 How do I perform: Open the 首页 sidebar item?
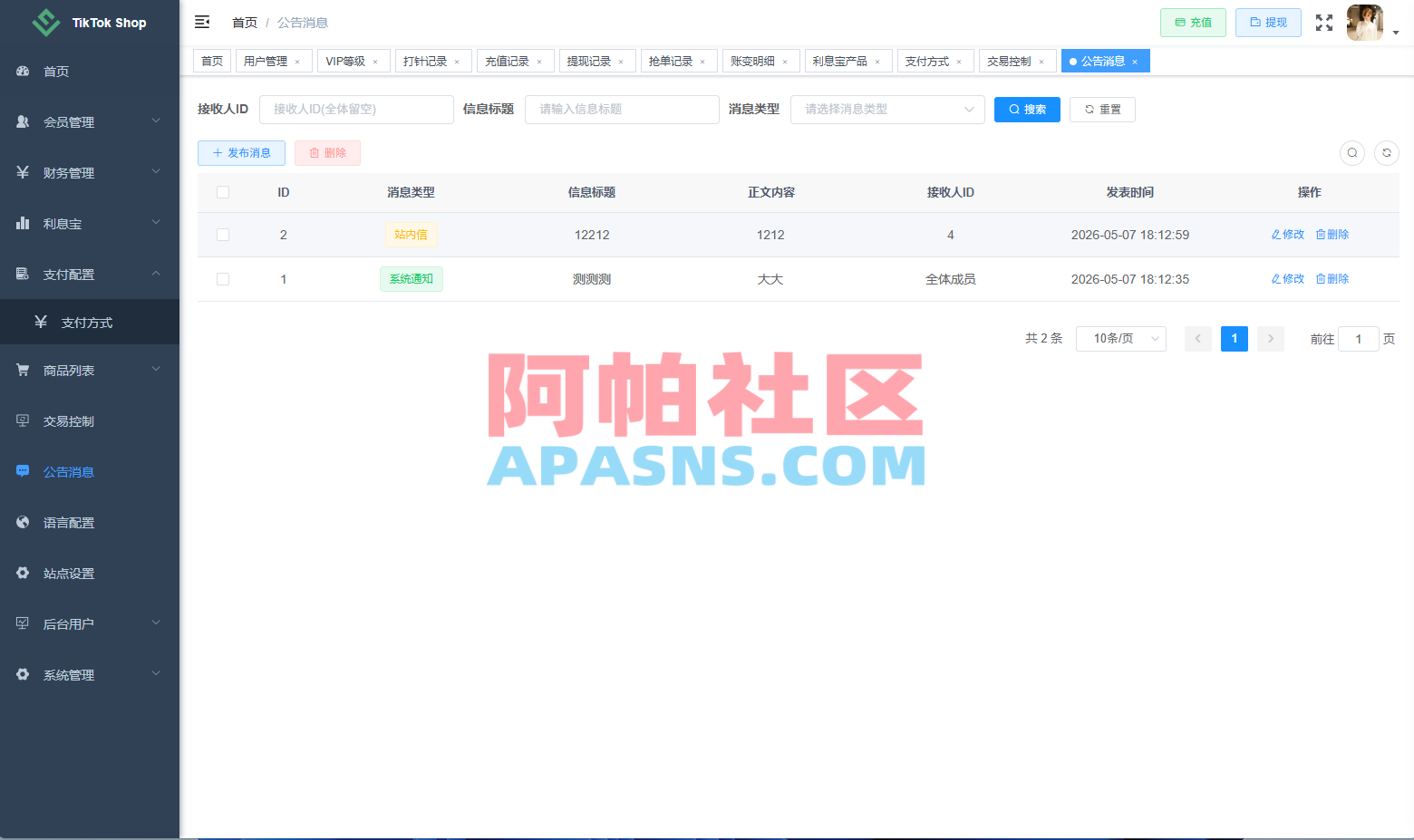(90, 72)
